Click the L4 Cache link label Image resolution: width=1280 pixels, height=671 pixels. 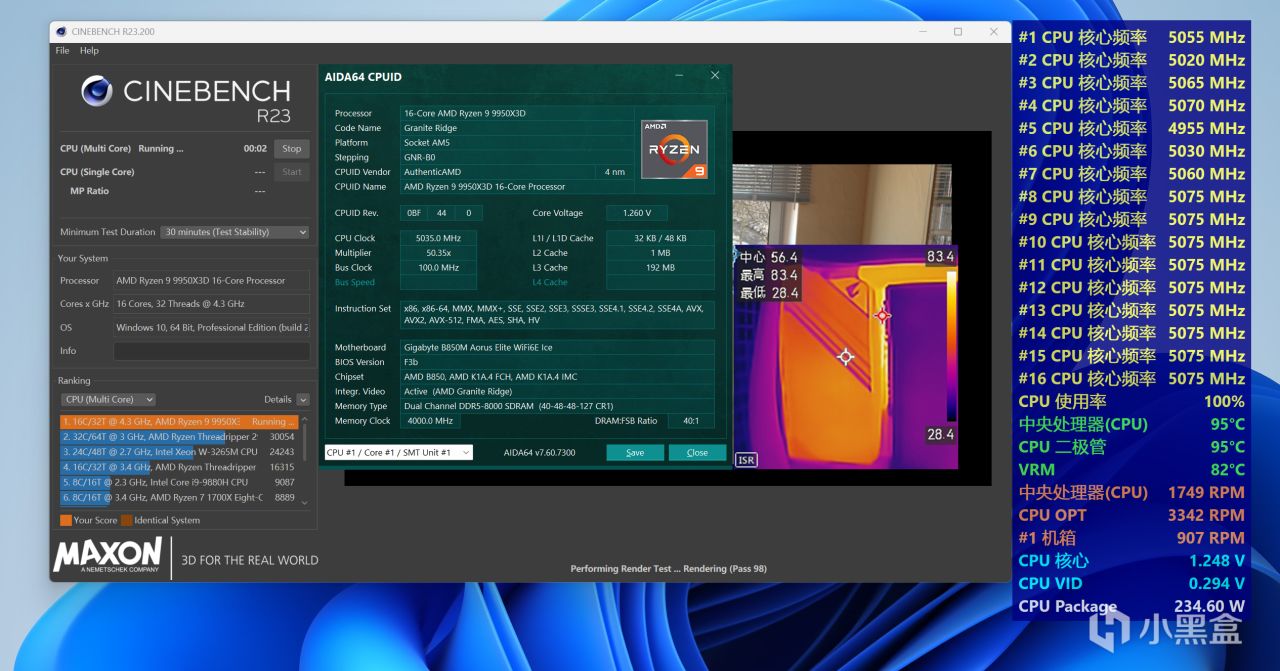[550, 283]
